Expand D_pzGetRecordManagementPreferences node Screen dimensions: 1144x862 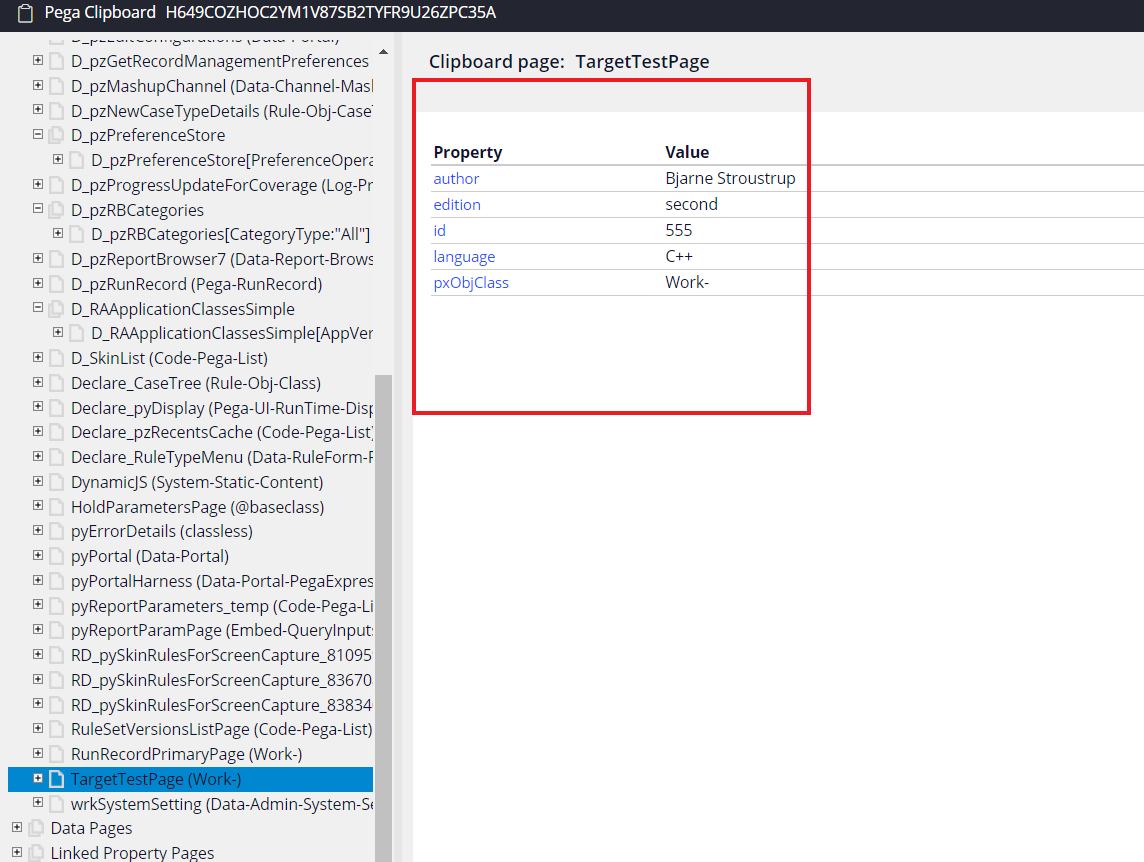38,61
